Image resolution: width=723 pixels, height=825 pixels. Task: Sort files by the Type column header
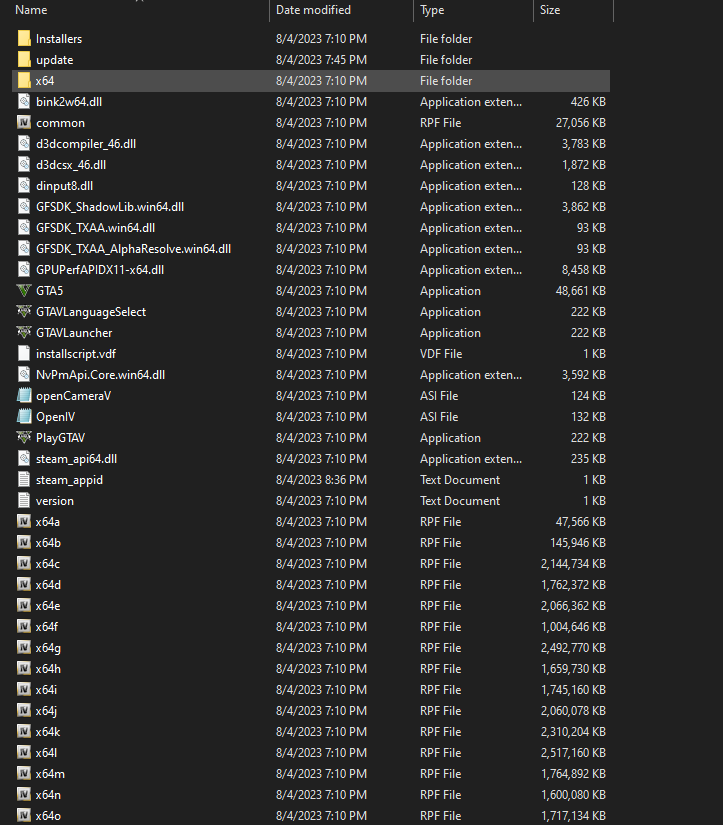click(432, 10)
